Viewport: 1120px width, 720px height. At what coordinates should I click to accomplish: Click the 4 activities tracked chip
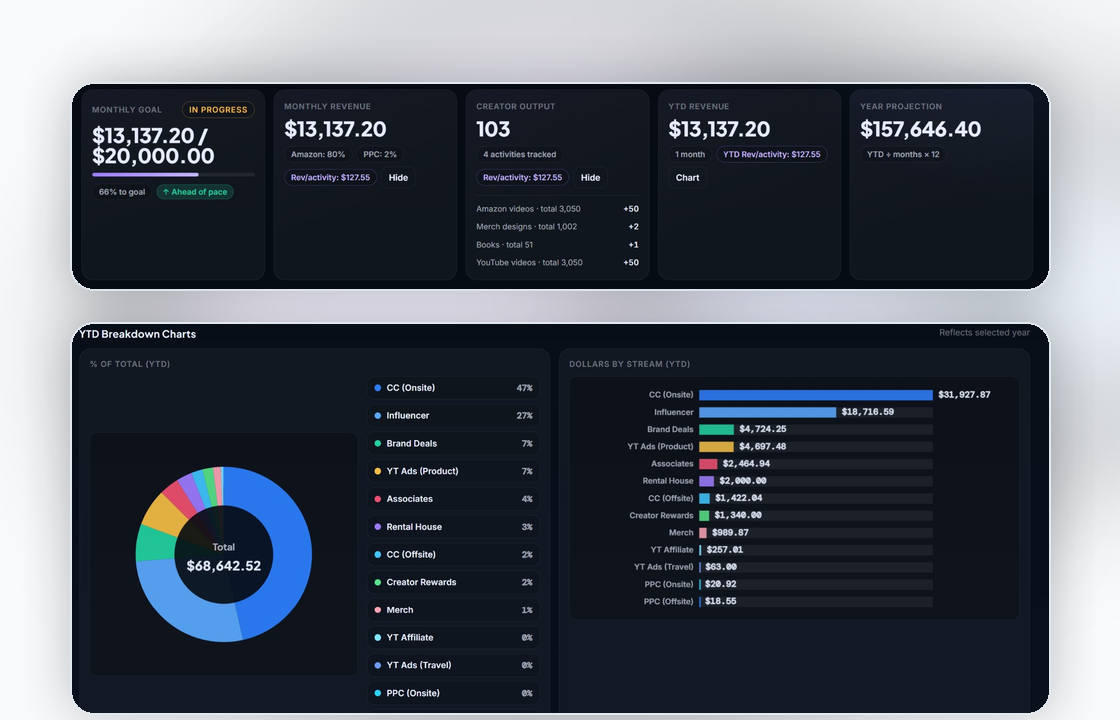[x=519, y=154]
